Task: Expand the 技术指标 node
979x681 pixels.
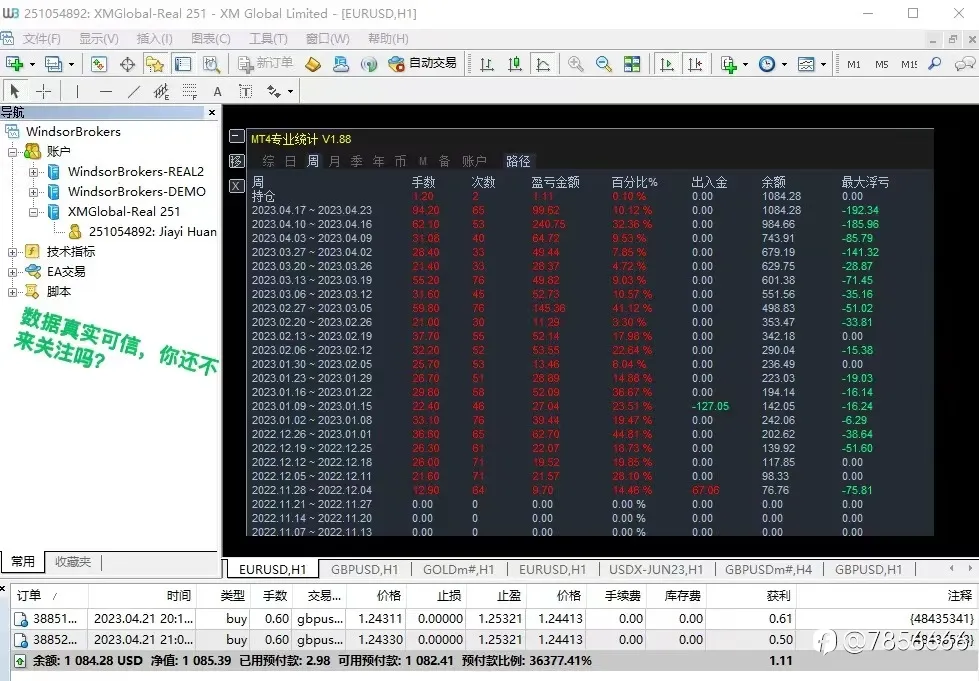Action: tap(12, 252)
